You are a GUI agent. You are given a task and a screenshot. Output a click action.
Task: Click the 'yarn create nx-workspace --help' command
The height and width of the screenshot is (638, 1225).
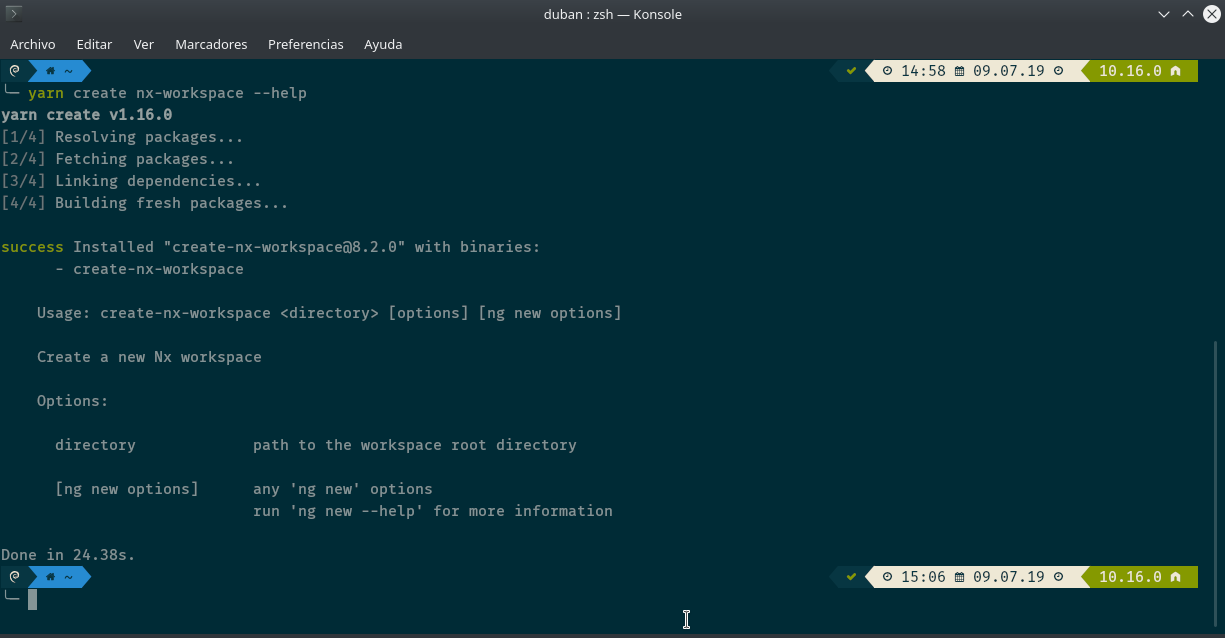pyautogui.click(x=167, y=93)
